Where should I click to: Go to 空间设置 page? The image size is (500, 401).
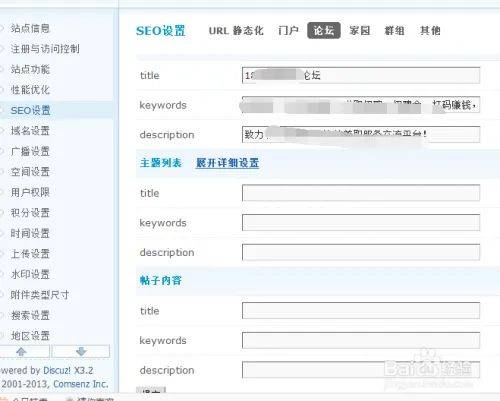30,172
